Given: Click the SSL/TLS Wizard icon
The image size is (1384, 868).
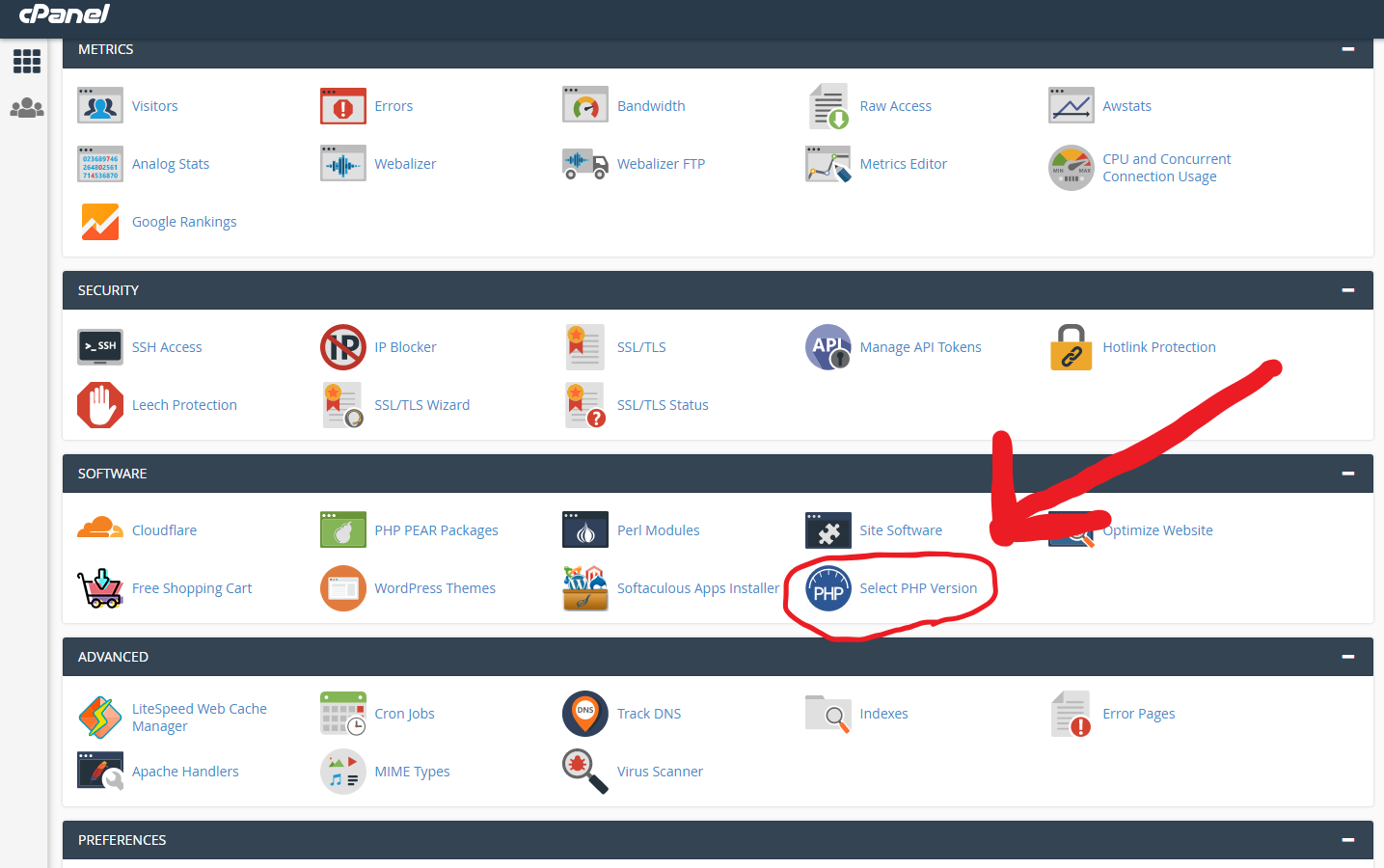Looking at the screenshot, I should 343,405.
